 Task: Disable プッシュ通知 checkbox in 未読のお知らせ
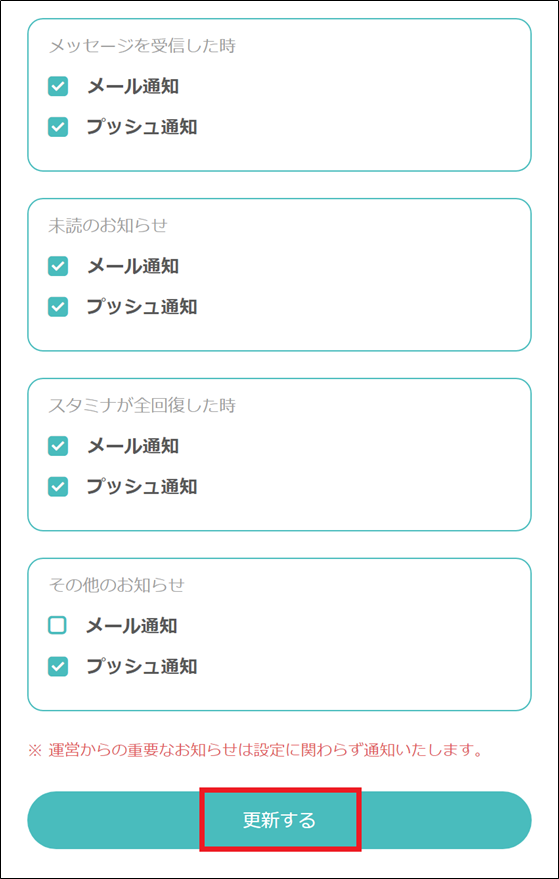point(58,307)
